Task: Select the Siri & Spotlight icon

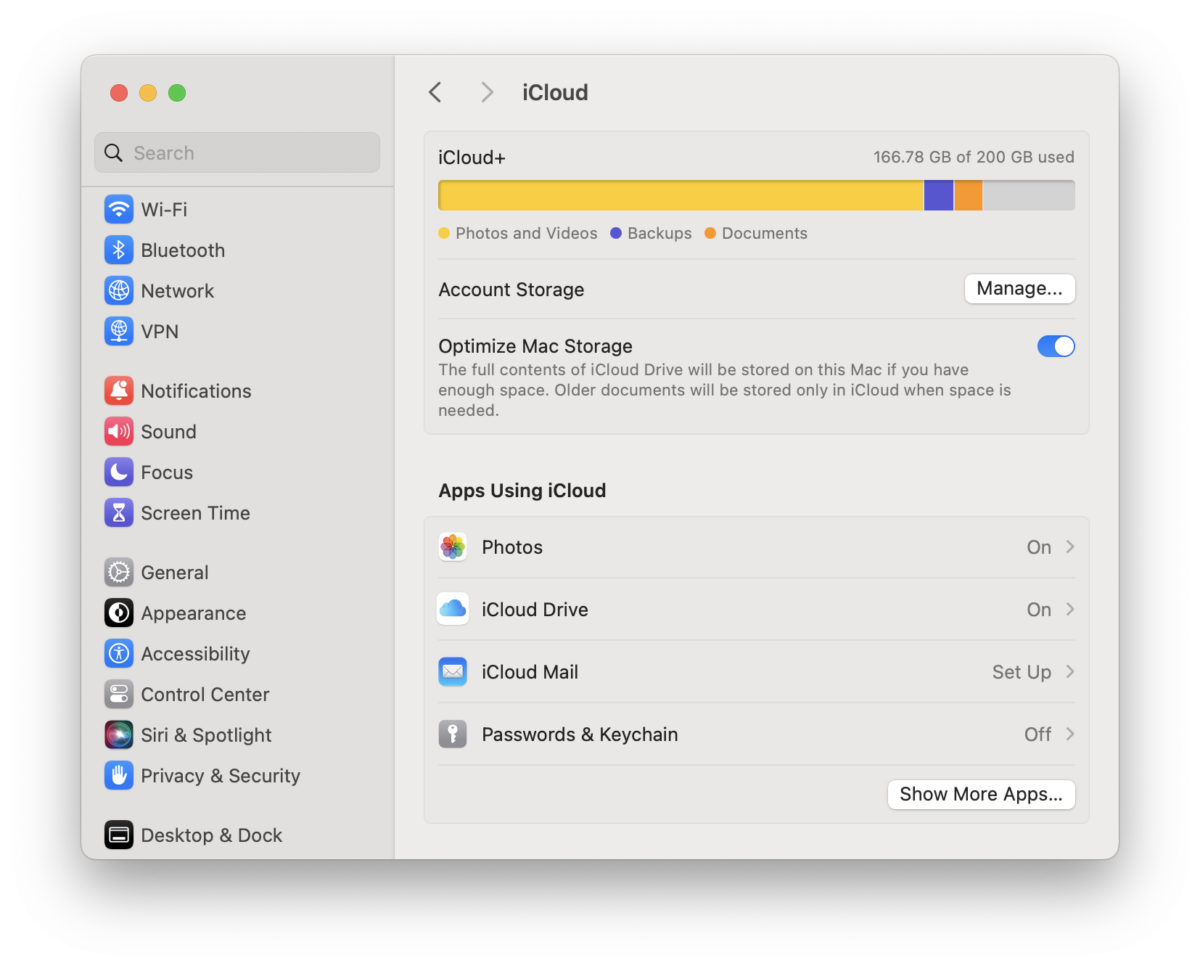Action: (118, 735)
